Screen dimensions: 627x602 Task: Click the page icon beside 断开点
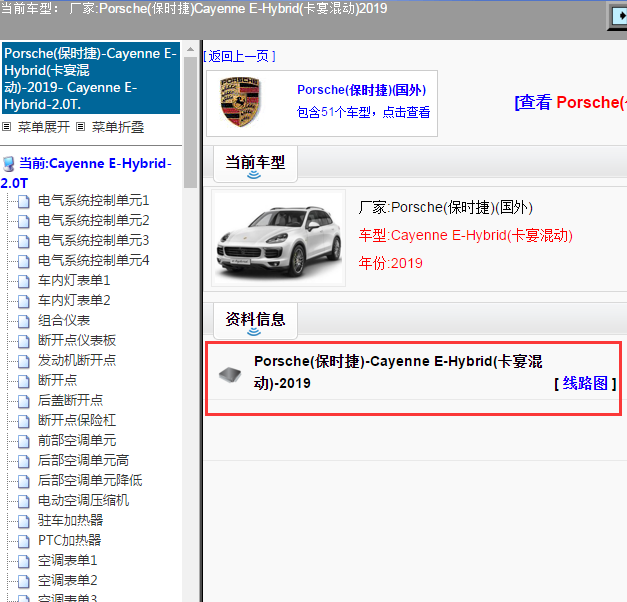[x=24, y=381]
